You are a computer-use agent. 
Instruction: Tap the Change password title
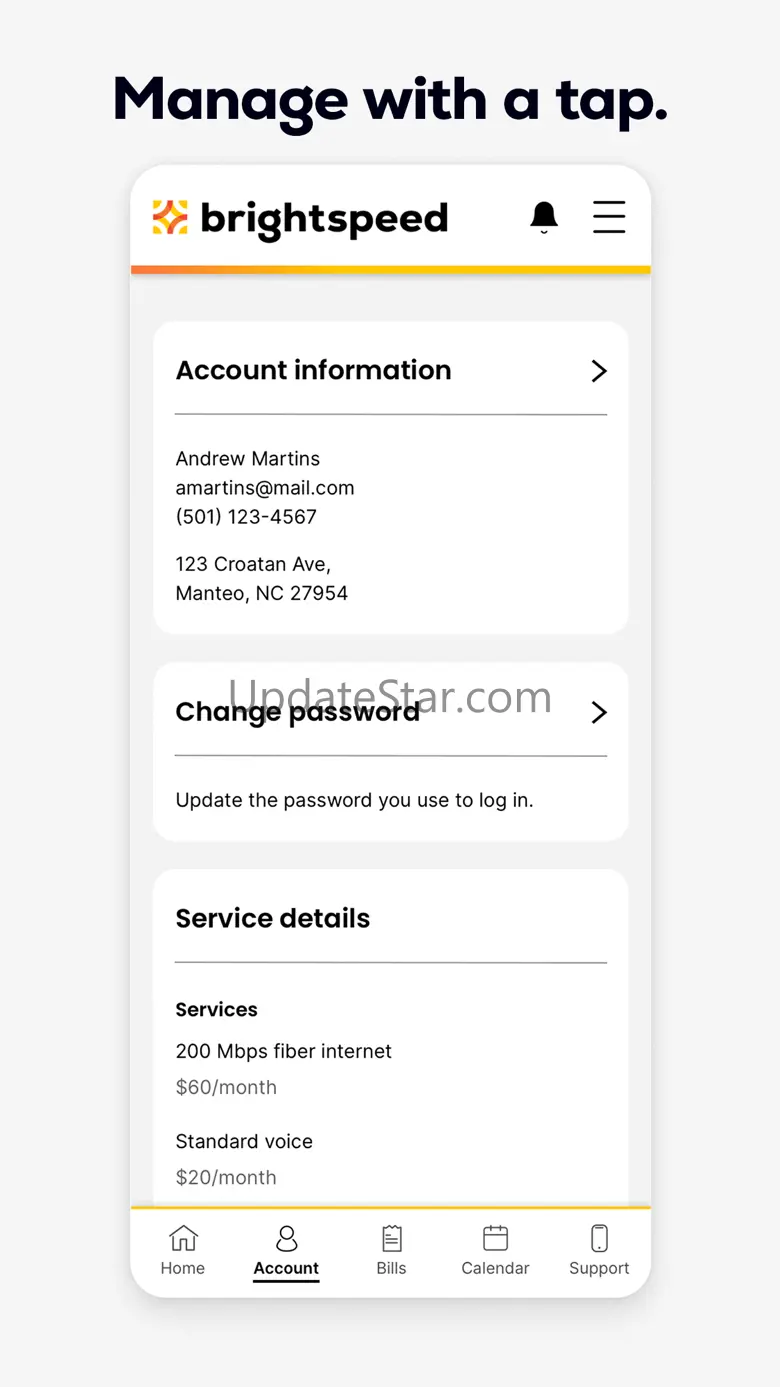coord(297,712)
